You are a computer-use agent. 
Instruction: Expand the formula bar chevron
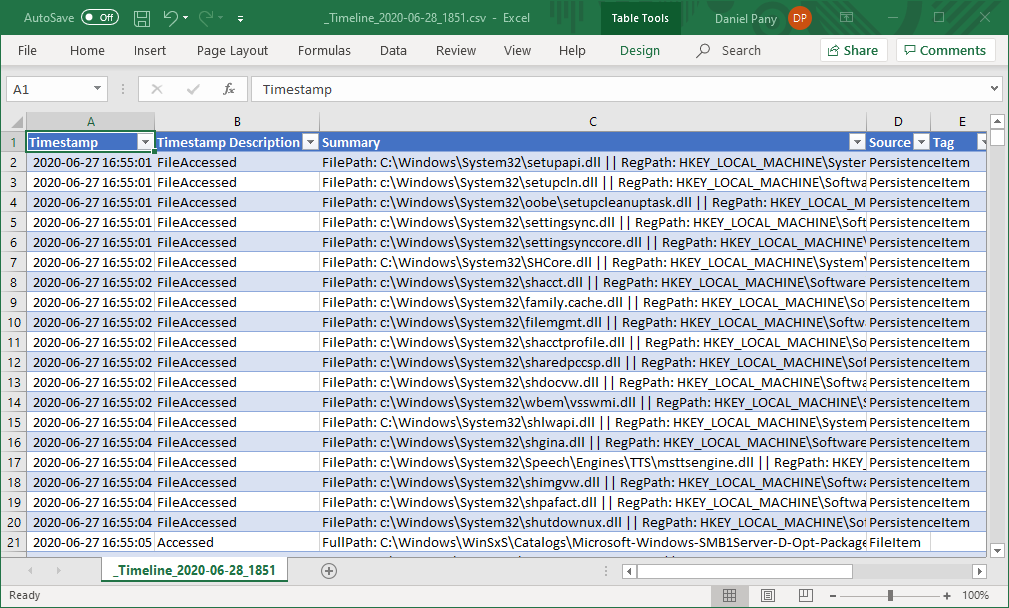point(994,89)
